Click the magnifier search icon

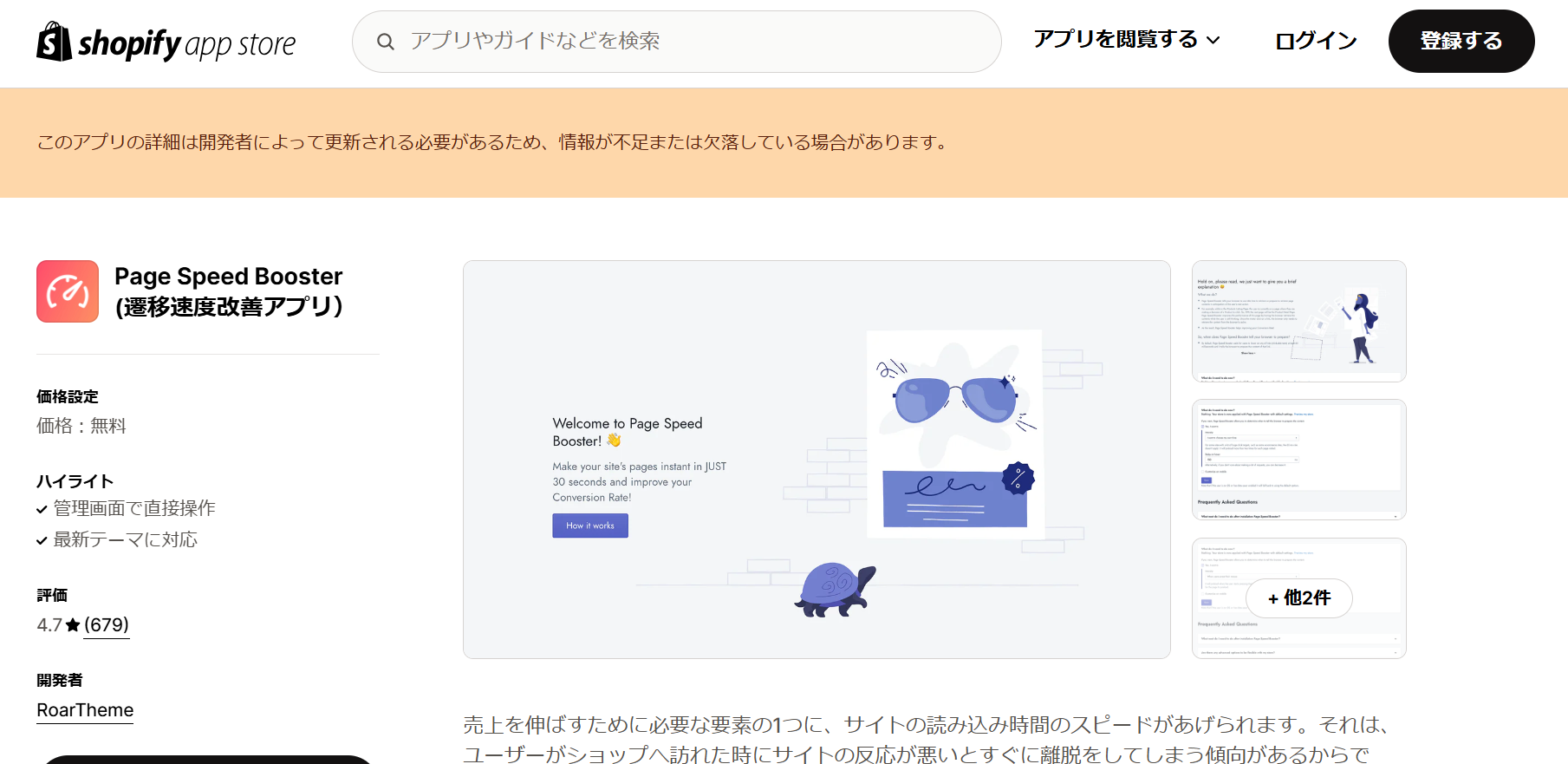point(386,42)
